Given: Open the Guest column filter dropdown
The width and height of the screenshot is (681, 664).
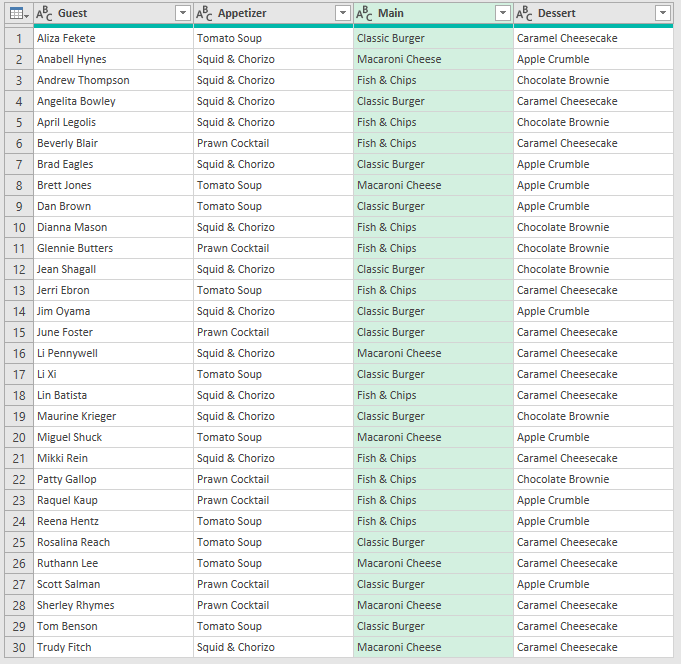Looking at the screenshot, I should coord(182,13).
